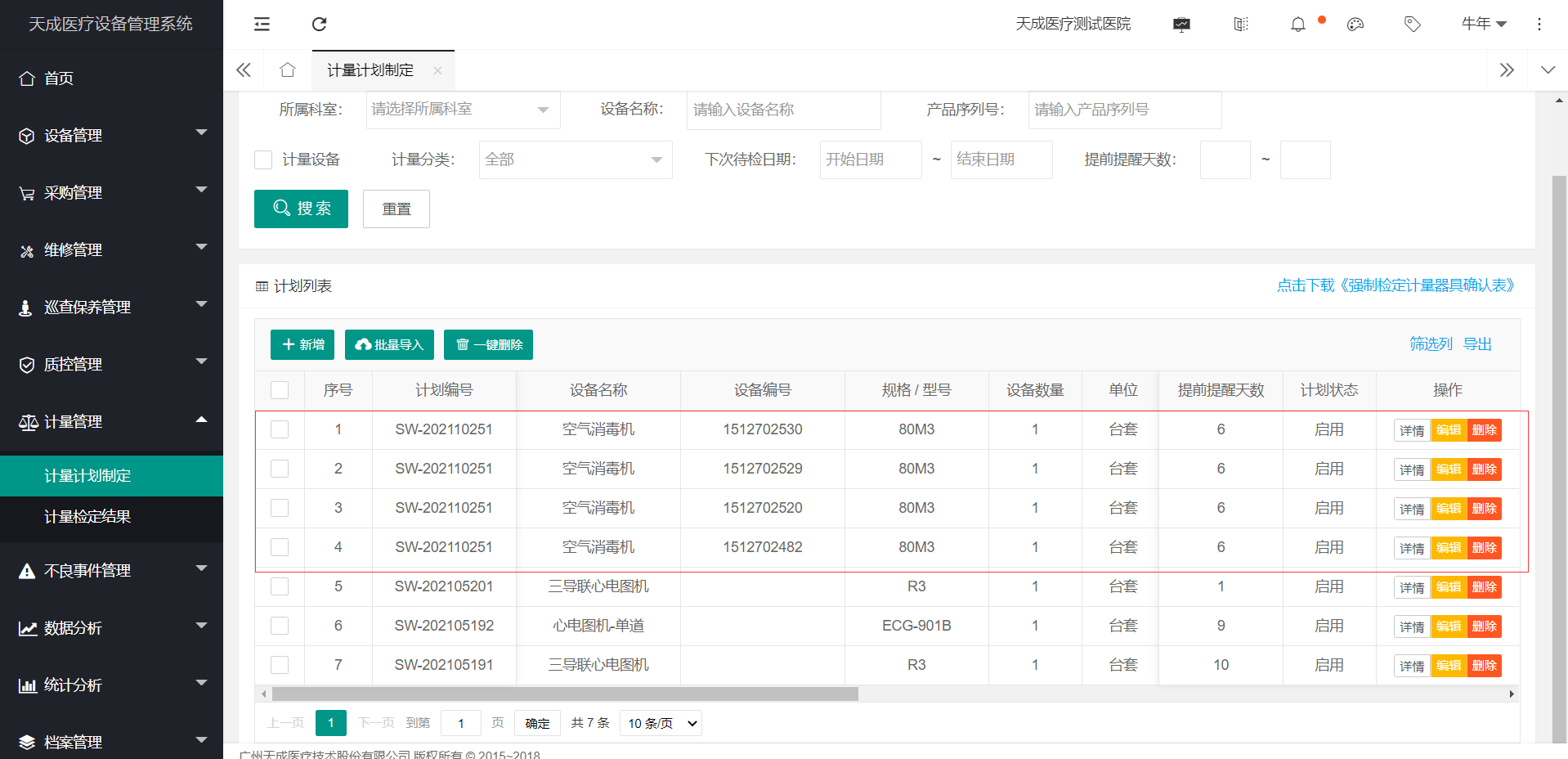Expand 维修管理 menu
This screenshot has height=759, width=1568.
pyautogui.click(x=111, y=250)
